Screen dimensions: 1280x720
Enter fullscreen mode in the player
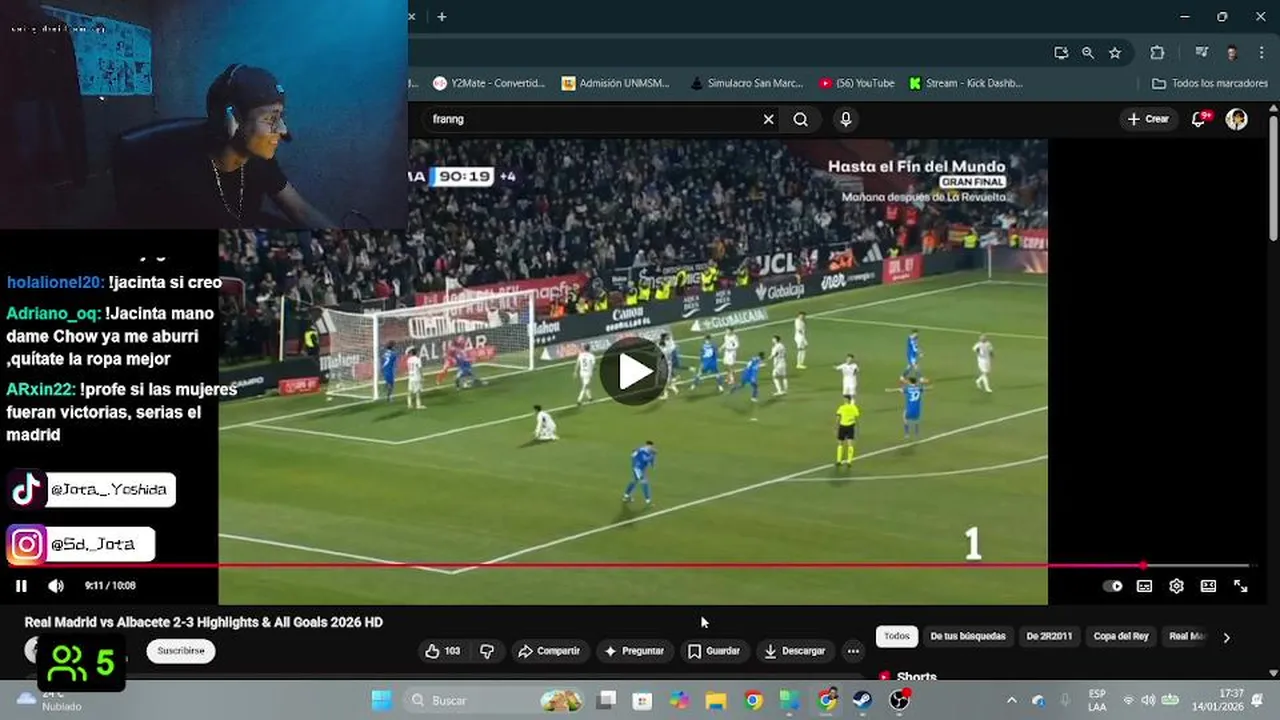pyautogui.click(x=1240, y=586)
